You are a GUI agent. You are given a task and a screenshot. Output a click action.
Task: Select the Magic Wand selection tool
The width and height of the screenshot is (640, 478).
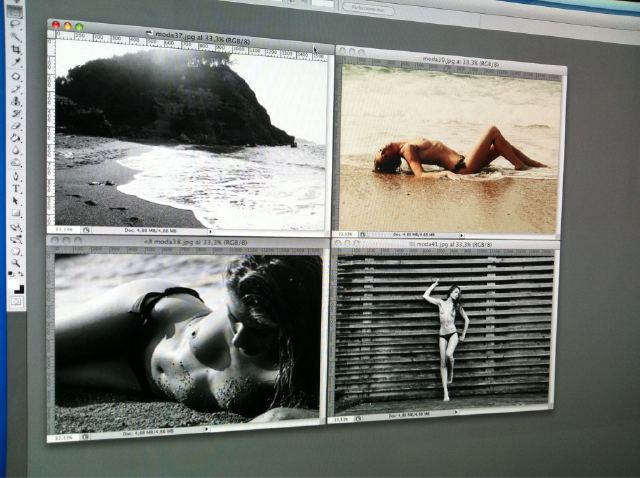point(16,38)
